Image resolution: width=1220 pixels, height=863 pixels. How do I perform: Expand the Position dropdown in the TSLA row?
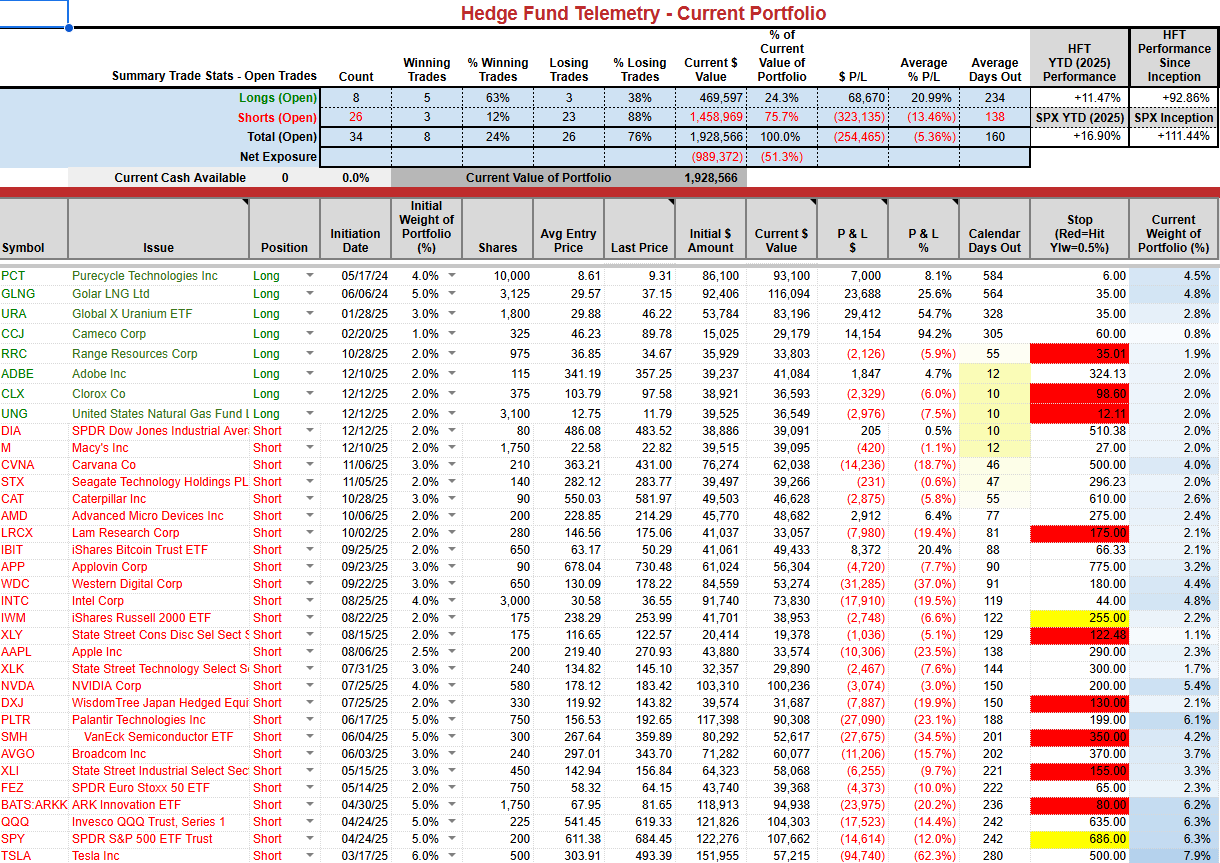point(309,855)
